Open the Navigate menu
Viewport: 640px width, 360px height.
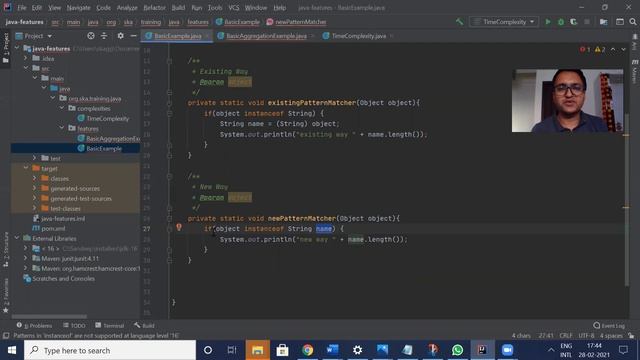click(x=78, y=8)
